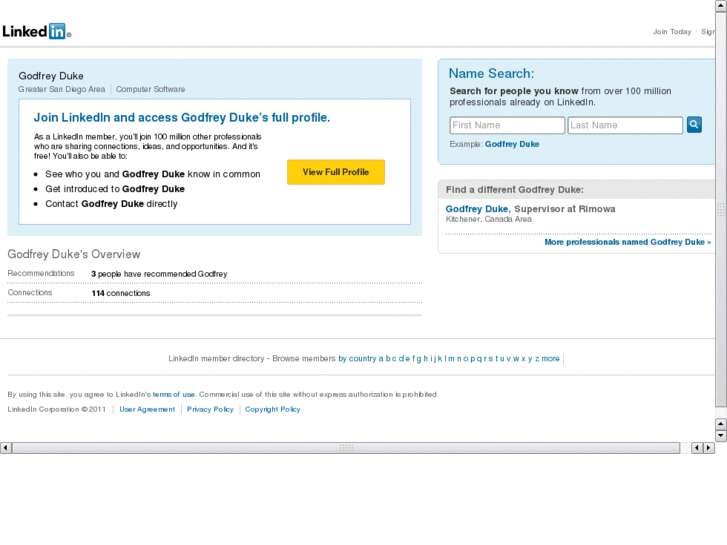
Task: Click the scroll-up arrow just above the bottom down arrow
Action: pos(721,424)
